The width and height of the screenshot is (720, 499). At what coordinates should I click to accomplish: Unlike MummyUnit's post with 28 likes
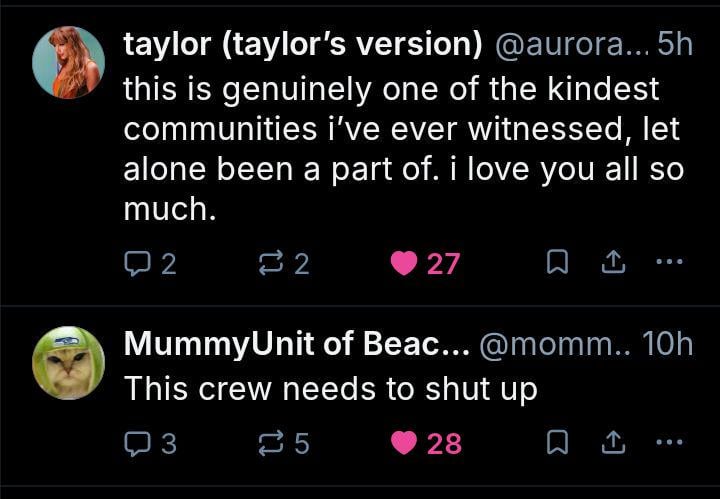(x=405, y=442)
